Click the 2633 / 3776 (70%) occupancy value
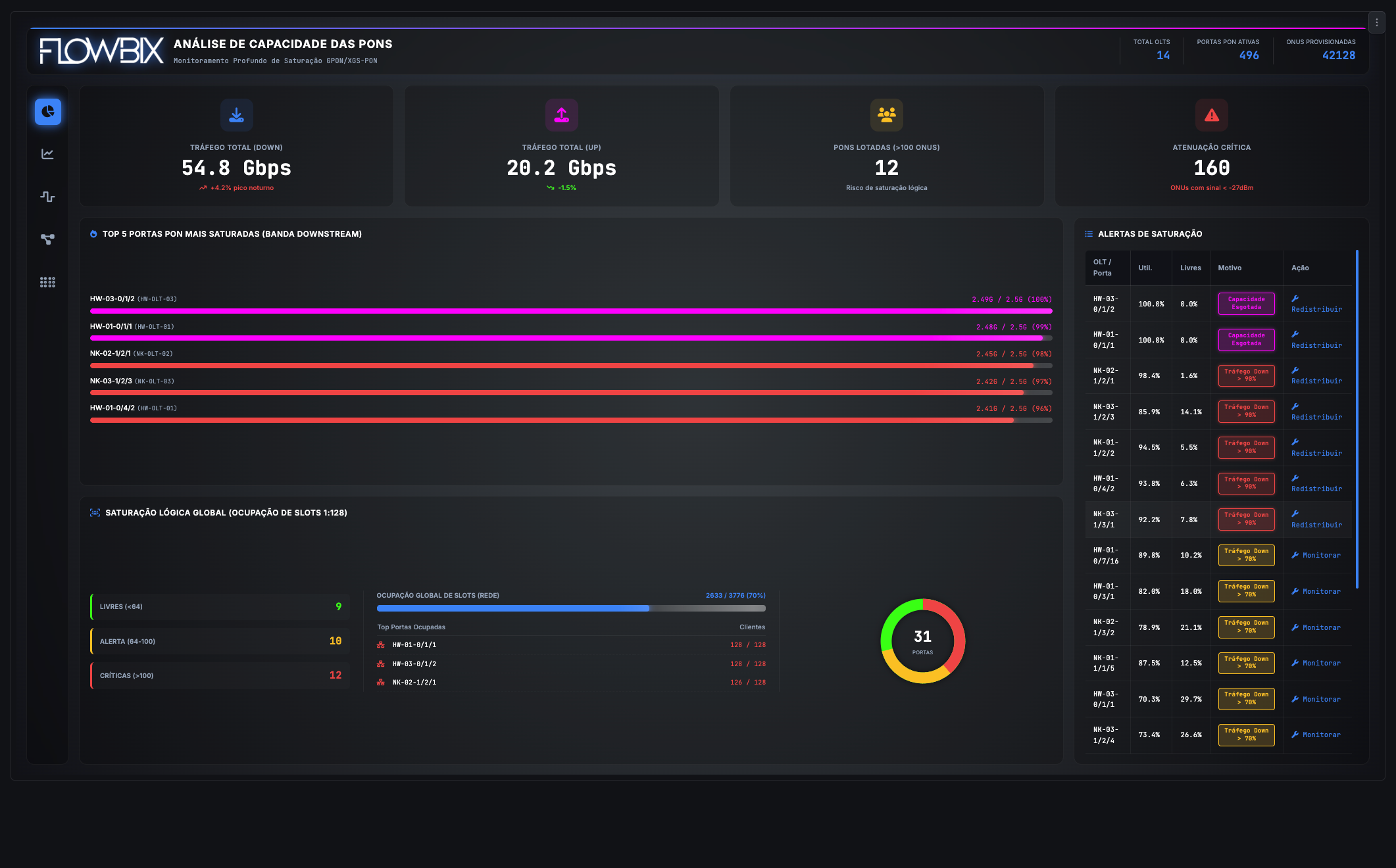Image resolution: width=1396 pixels, height=868 pixels. click(735, 596)
